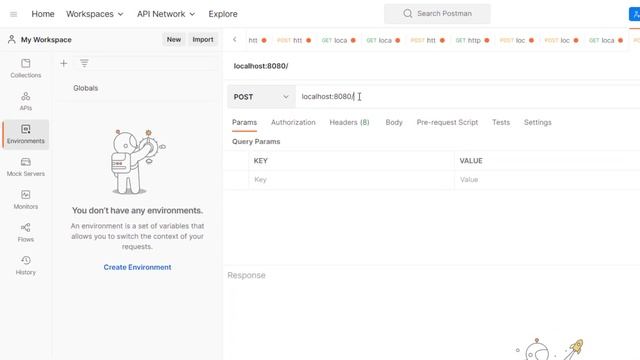Open the Pre-request Script tab
640x360 pixels.
click(x=447, y=122)
